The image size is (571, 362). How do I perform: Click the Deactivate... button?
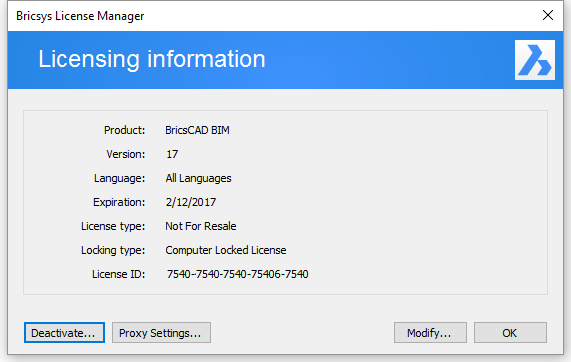pos(64,333)
